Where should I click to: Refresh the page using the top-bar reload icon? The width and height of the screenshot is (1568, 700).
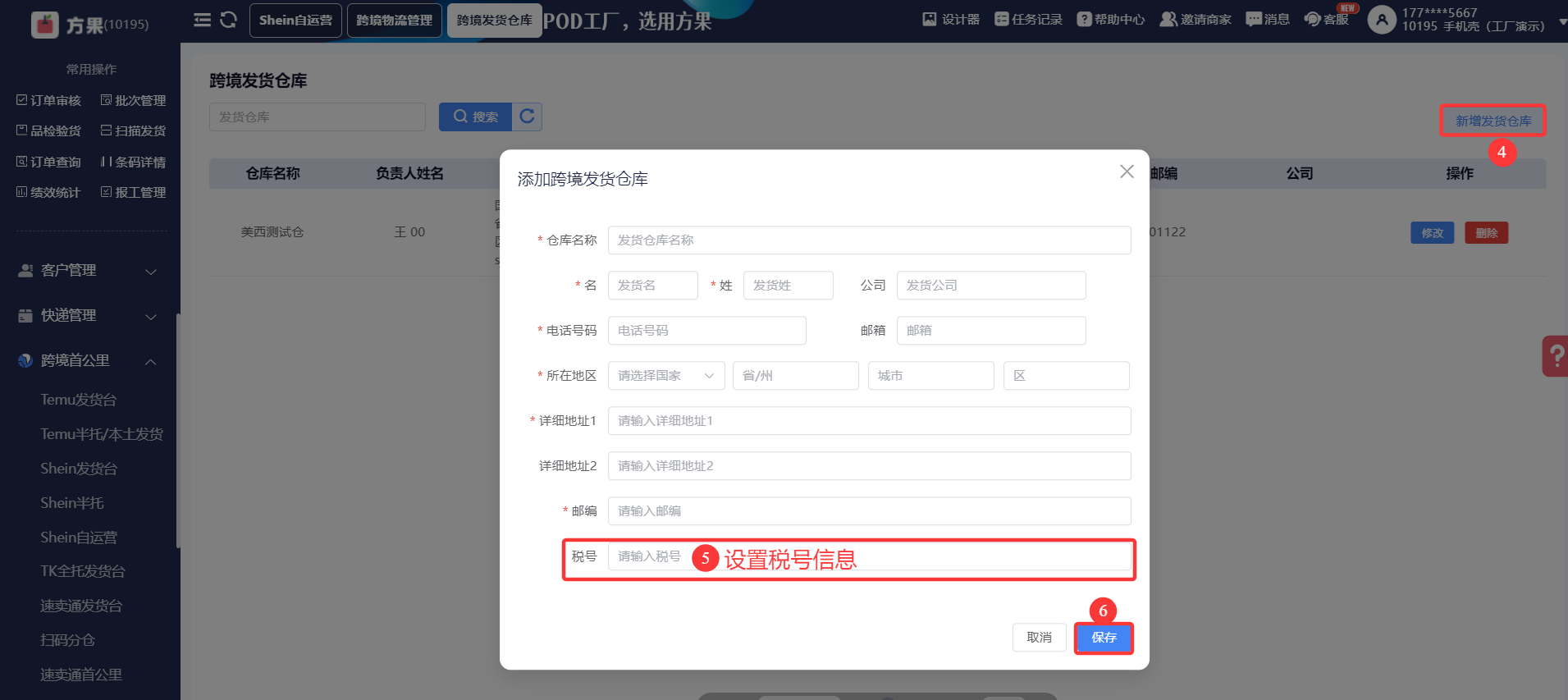pyautogui.click(x=229, y=20)
